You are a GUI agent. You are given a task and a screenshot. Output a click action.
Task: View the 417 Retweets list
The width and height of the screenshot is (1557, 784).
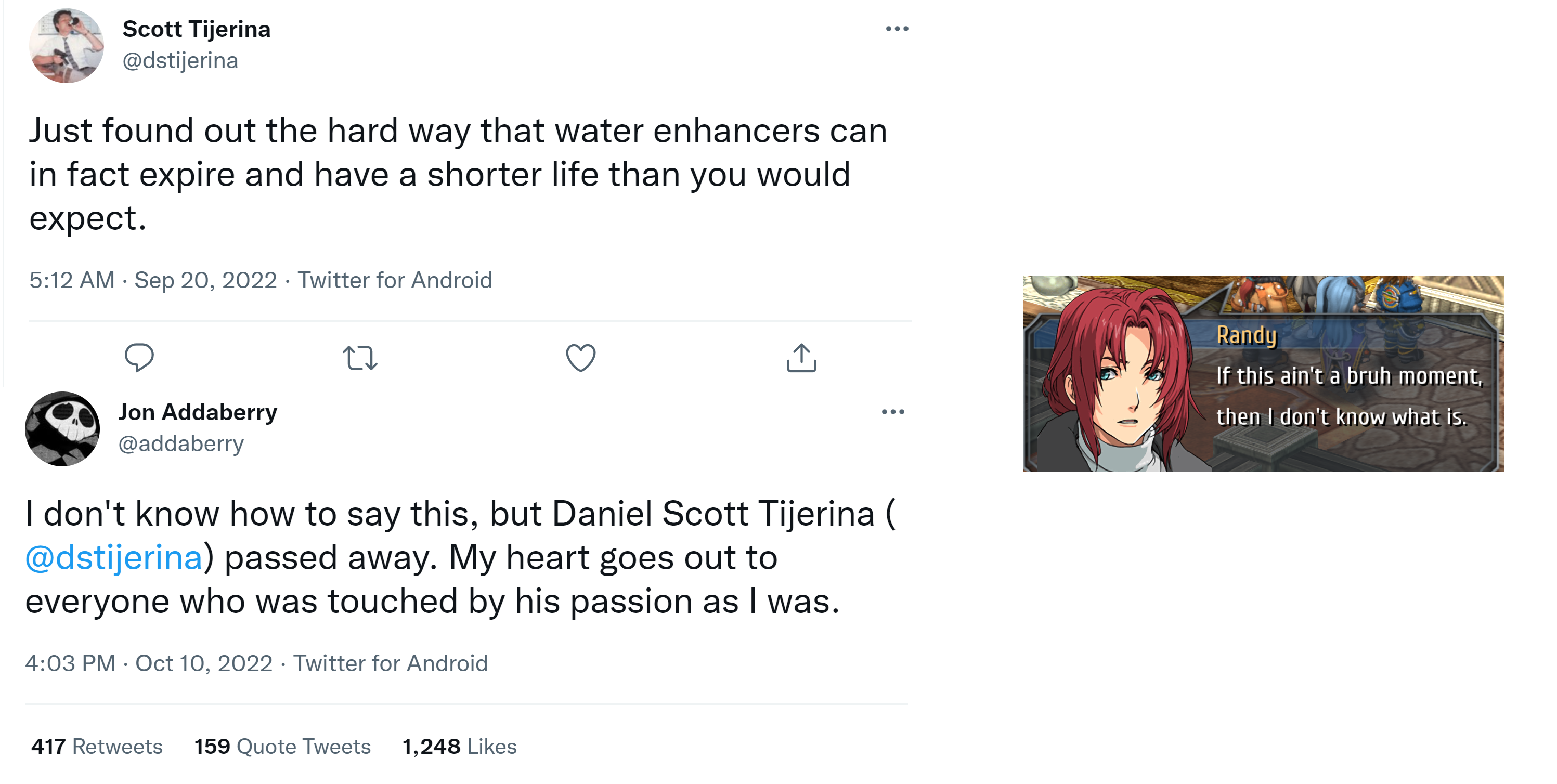tap(97, 747)
